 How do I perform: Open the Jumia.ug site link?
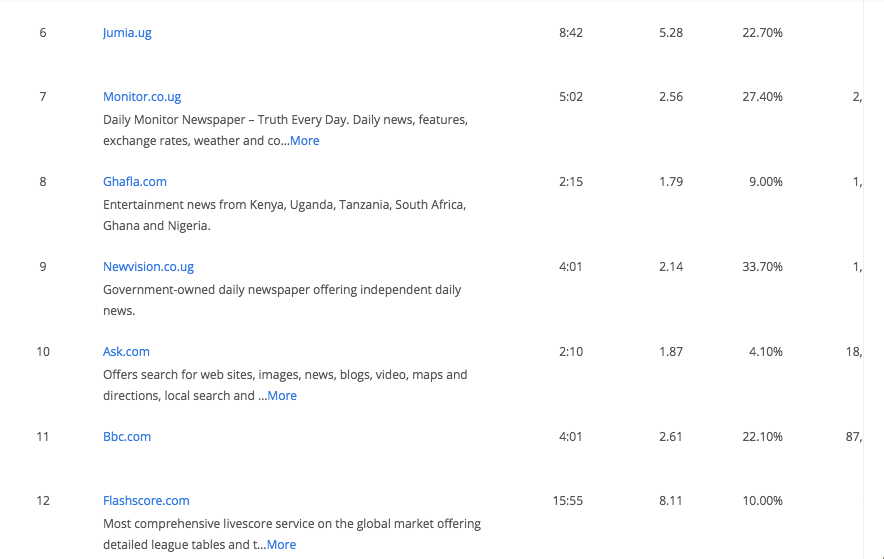127,33
